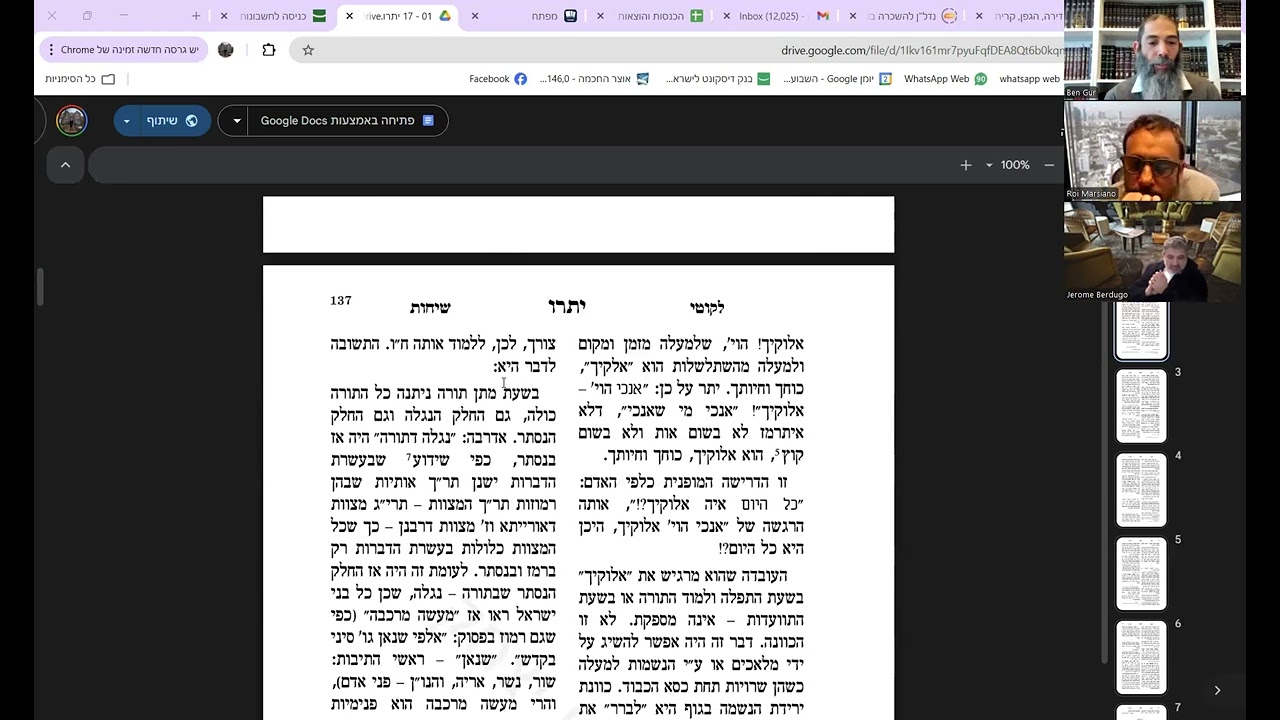The width and height of the screenshot is (1280, 720).
Task: Select the highlighted current page thumbnail
Action: [x=1141, y=330]
